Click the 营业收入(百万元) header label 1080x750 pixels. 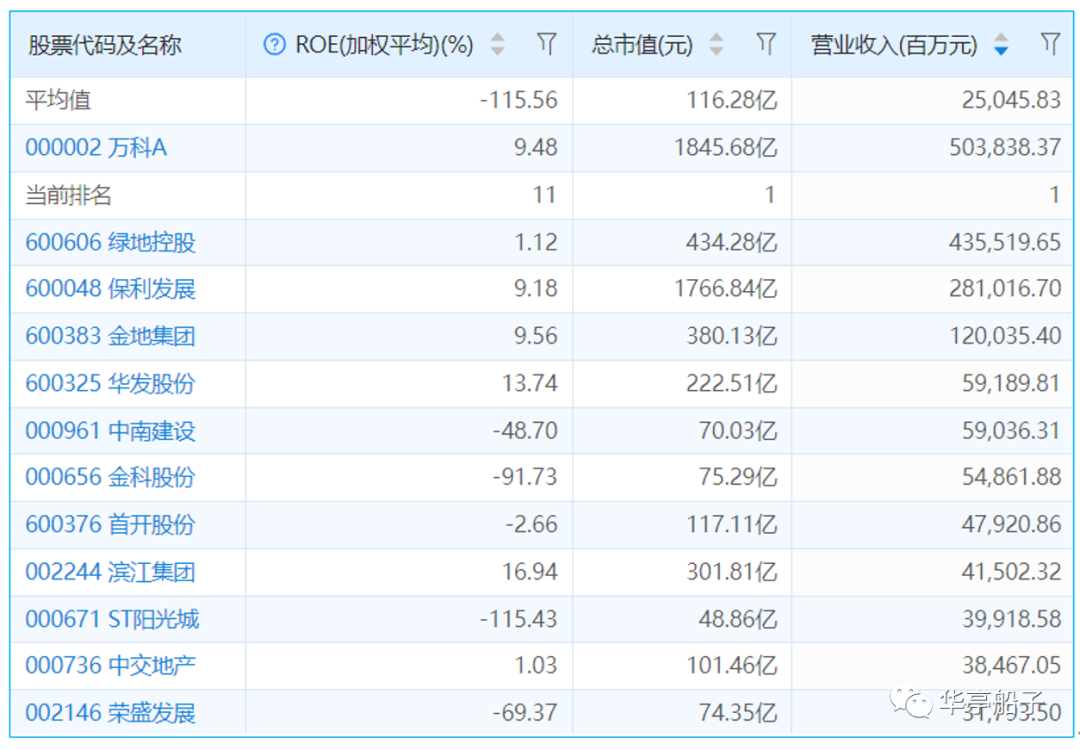pyautogui.click(x=894, y=45)
